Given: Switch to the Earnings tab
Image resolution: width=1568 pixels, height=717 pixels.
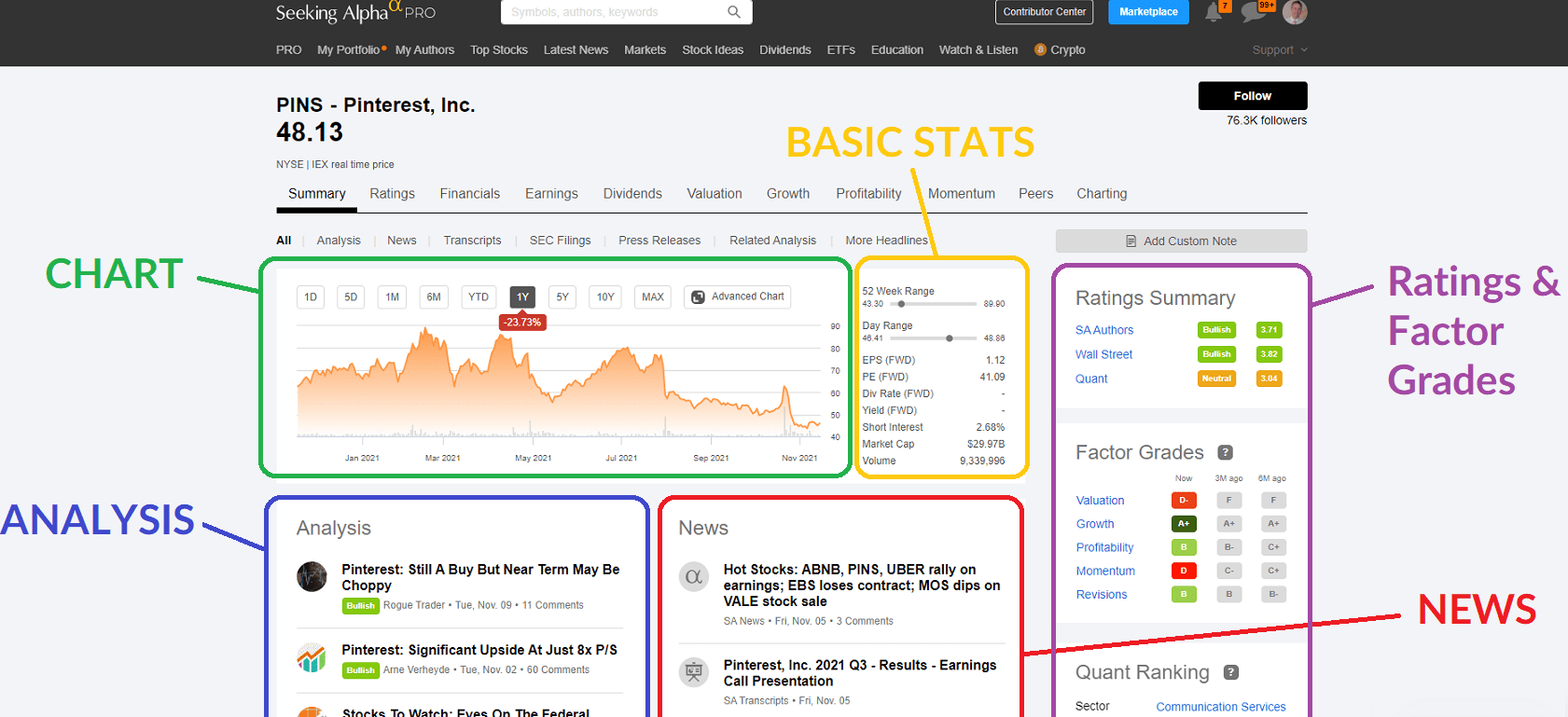Looking at the screenshot, I should point(551,194).
